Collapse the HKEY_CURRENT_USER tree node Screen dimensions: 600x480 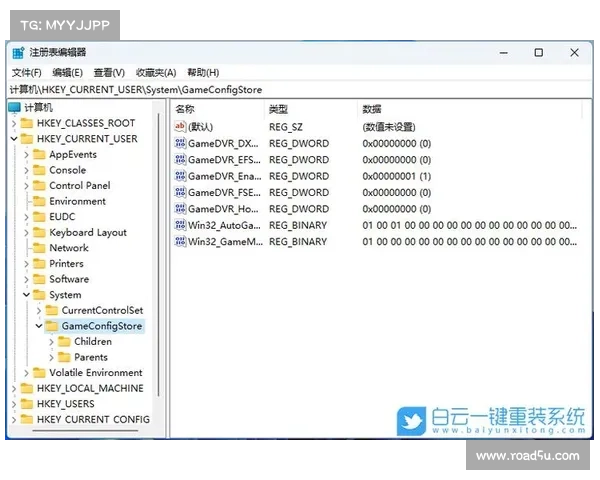[14, 139]
